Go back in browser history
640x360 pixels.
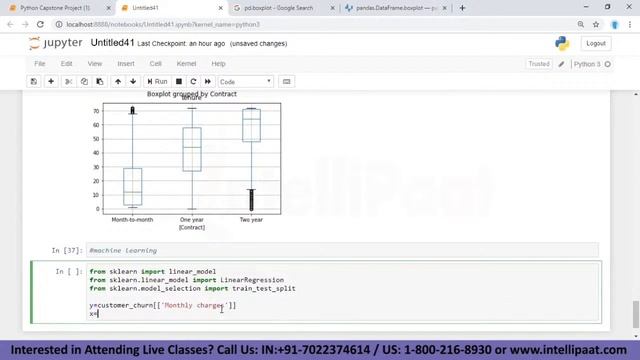[x=10, y=24]
